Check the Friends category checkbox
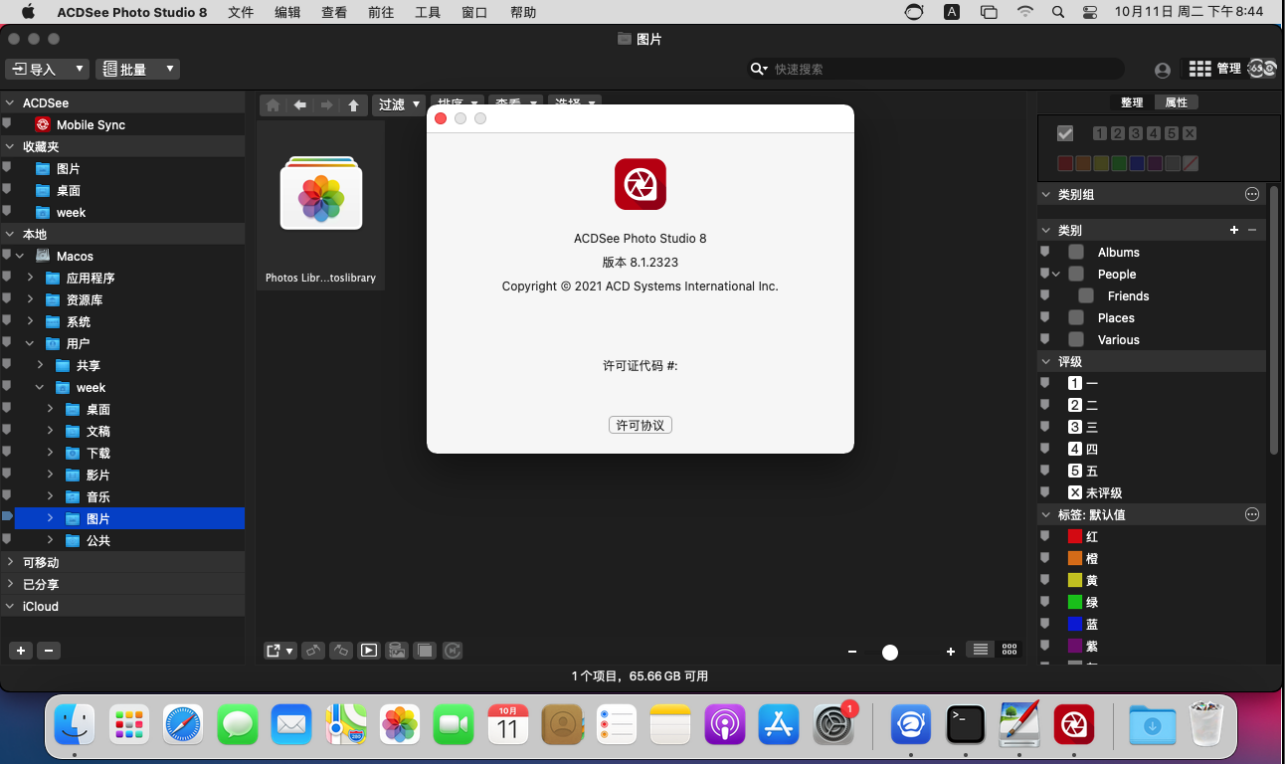 pos(1086,296)
